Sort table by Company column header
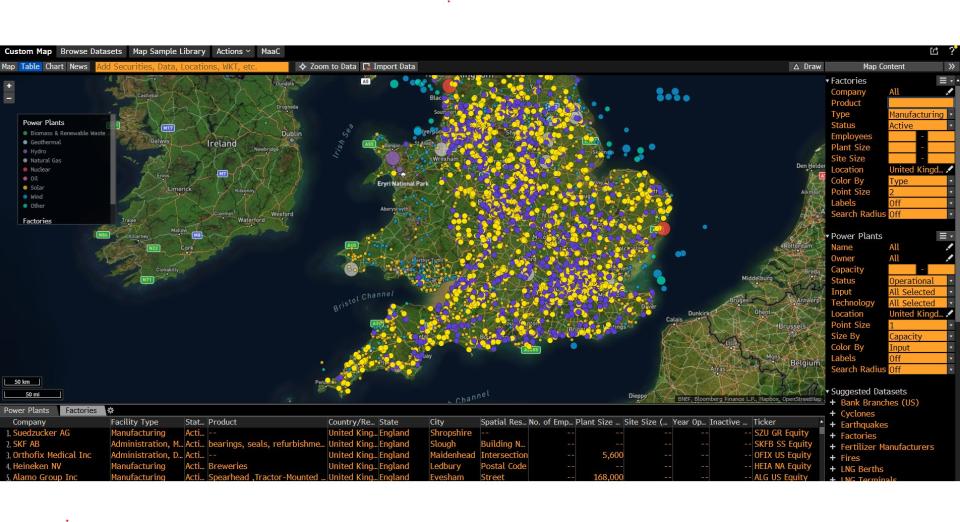960x522 pixels. tap(29, 422)
